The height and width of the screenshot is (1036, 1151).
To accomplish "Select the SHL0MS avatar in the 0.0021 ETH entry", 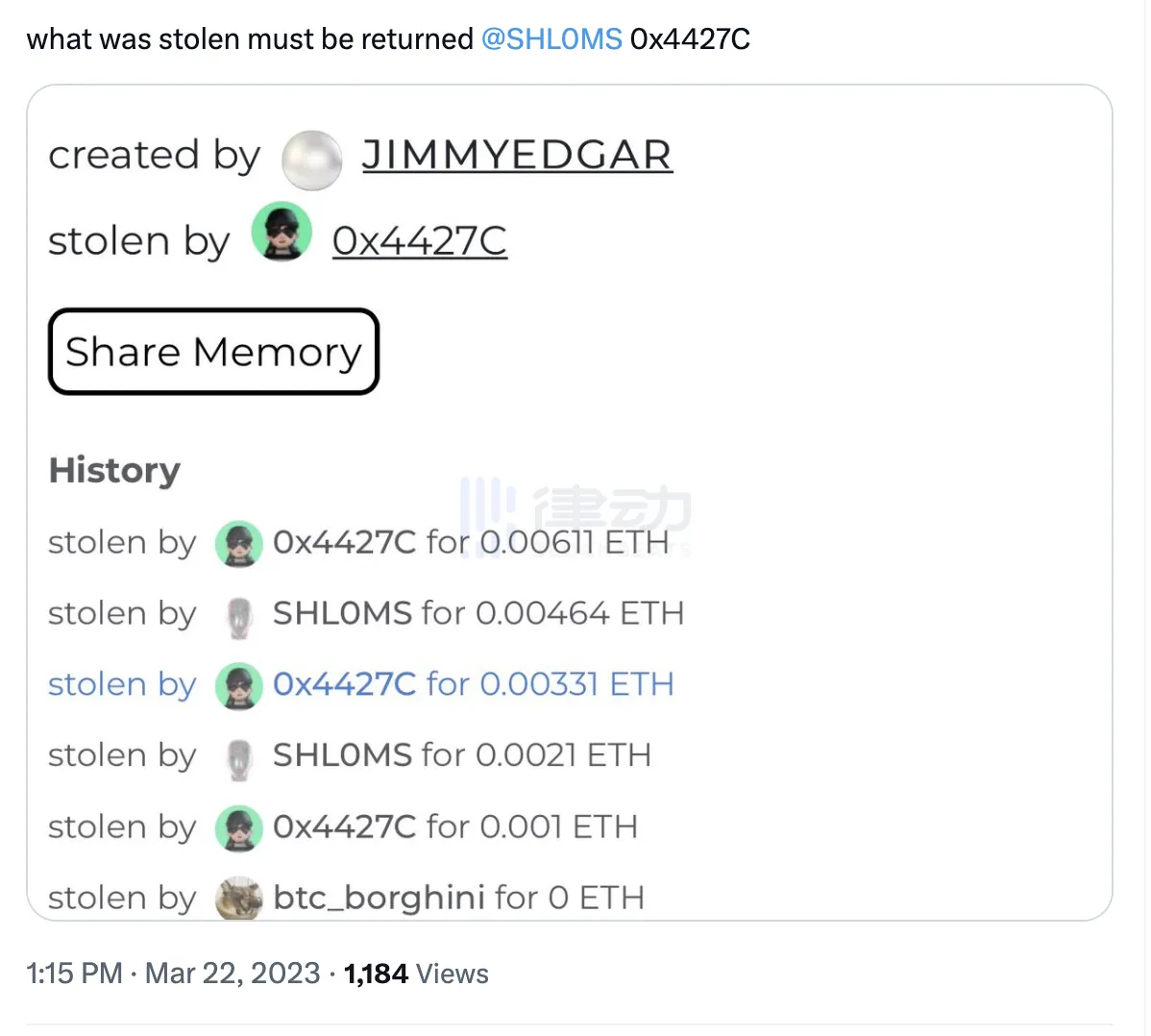I will 238,755.
